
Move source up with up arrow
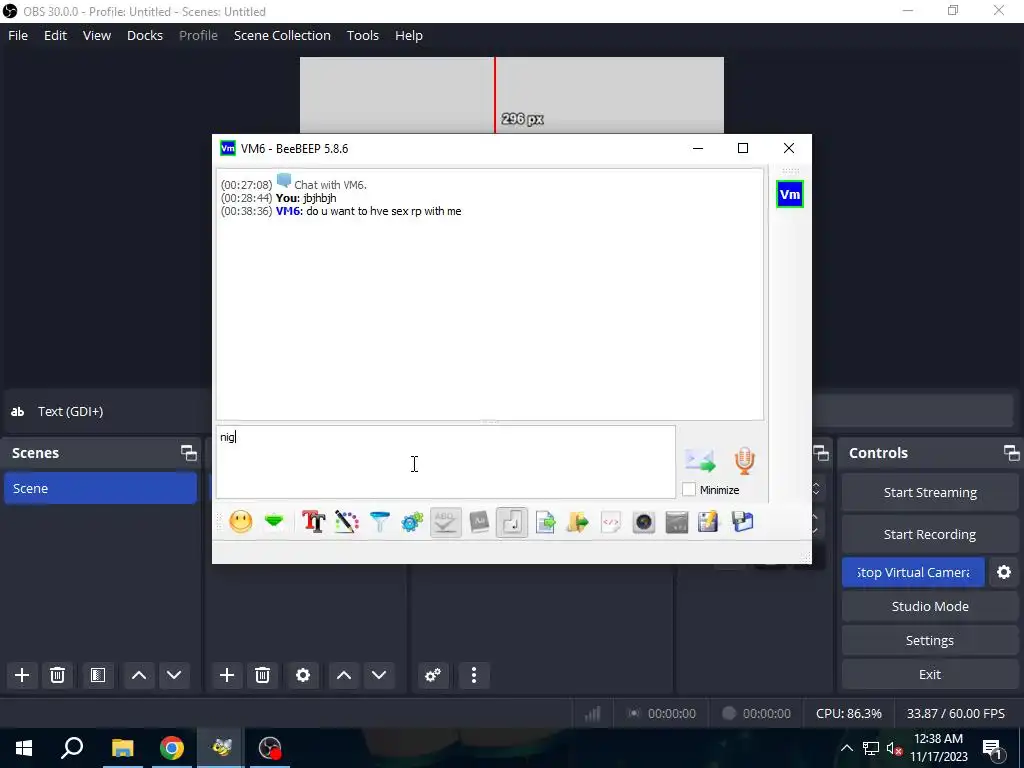(x=344, y=675)
